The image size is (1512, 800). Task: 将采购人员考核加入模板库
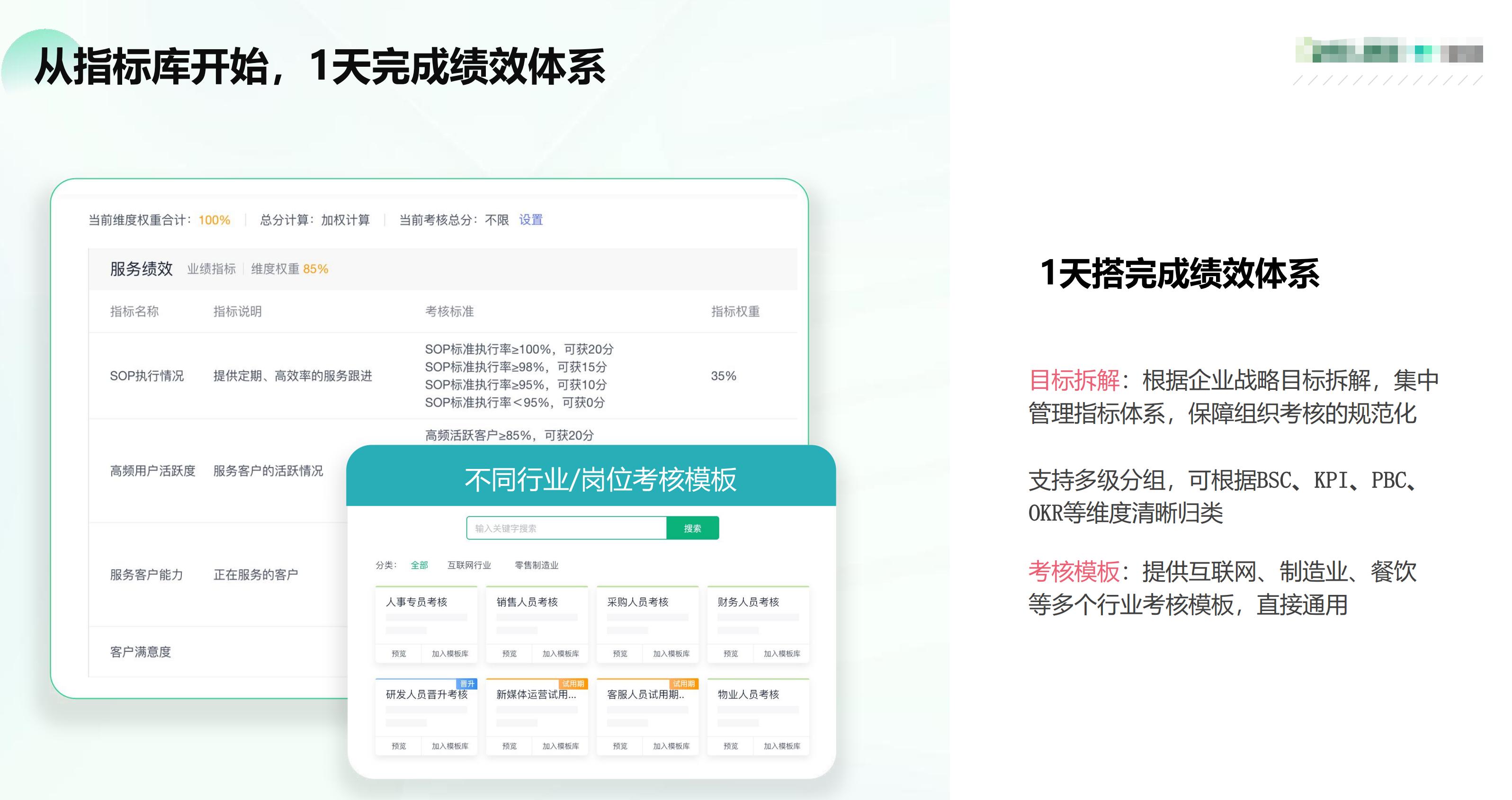click(x=671, y=653)
